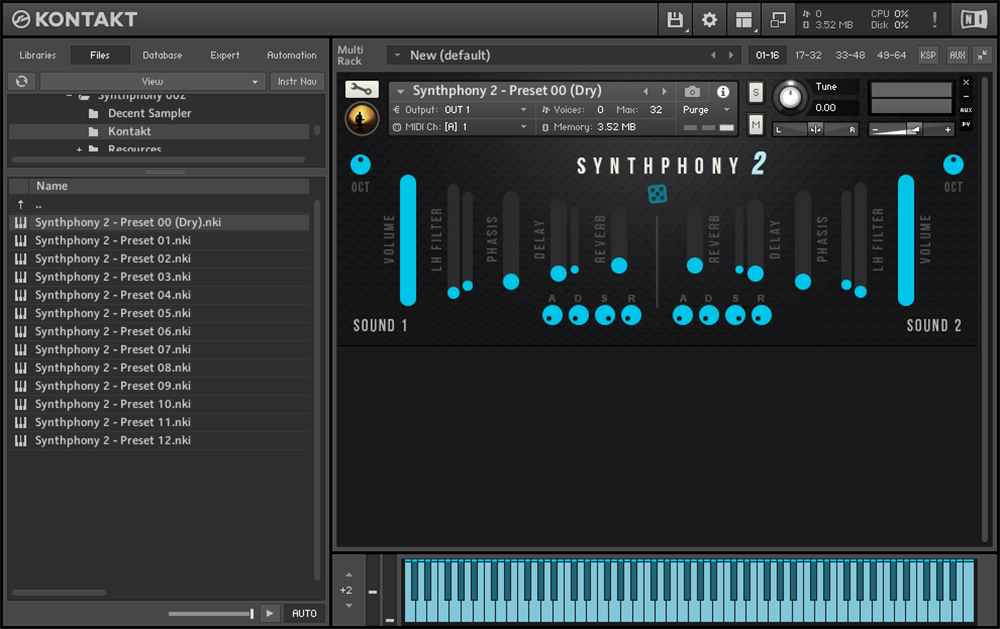Image resolution: width=1000 pixels, height=629 pixels.
Task: Select Synthphony 2 - Preset 12.nki
Action: coord(159,440)
